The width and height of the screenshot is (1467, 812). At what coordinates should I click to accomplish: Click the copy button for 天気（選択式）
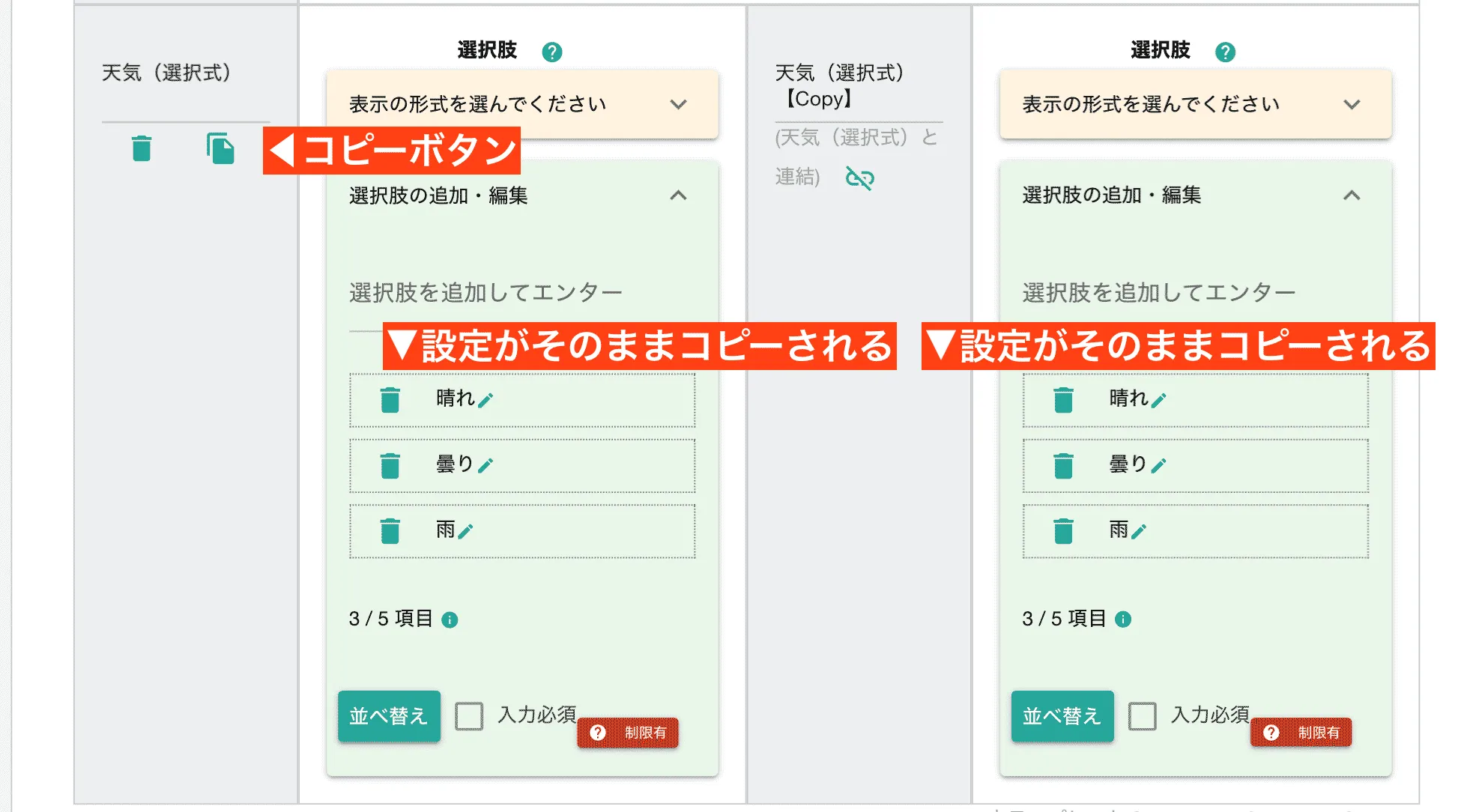pyautogui.click(x=220, y=149)
